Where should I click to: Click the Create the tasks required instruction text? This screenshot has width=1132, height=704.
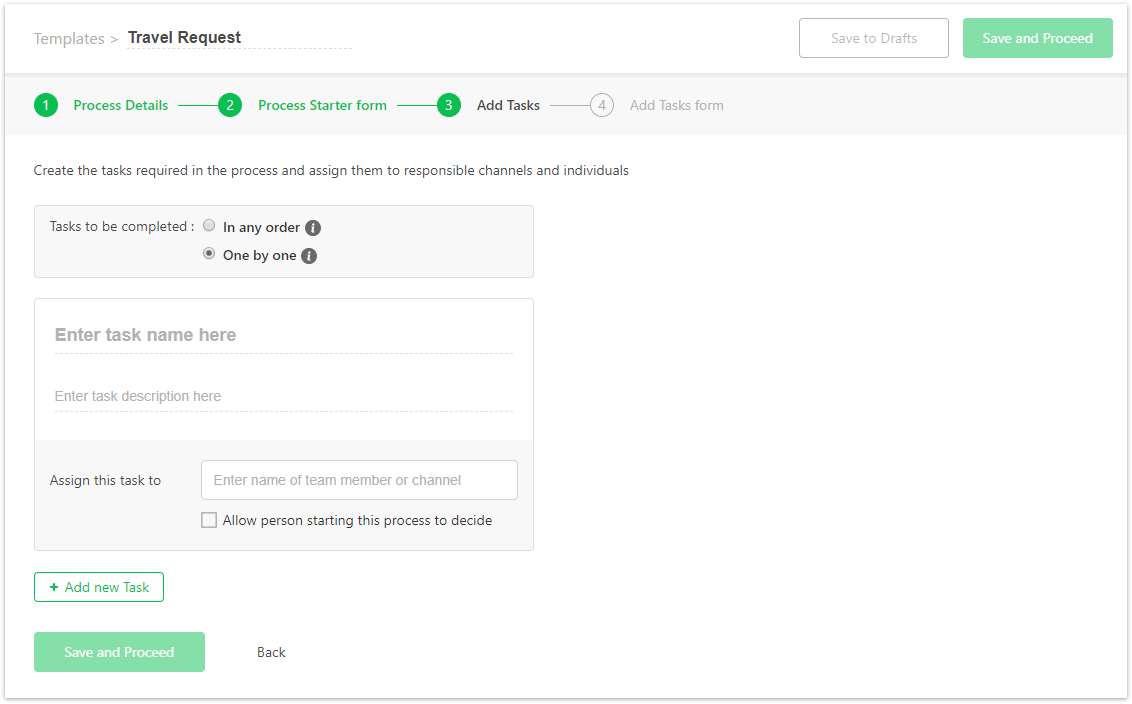click(x=331, y=170)
